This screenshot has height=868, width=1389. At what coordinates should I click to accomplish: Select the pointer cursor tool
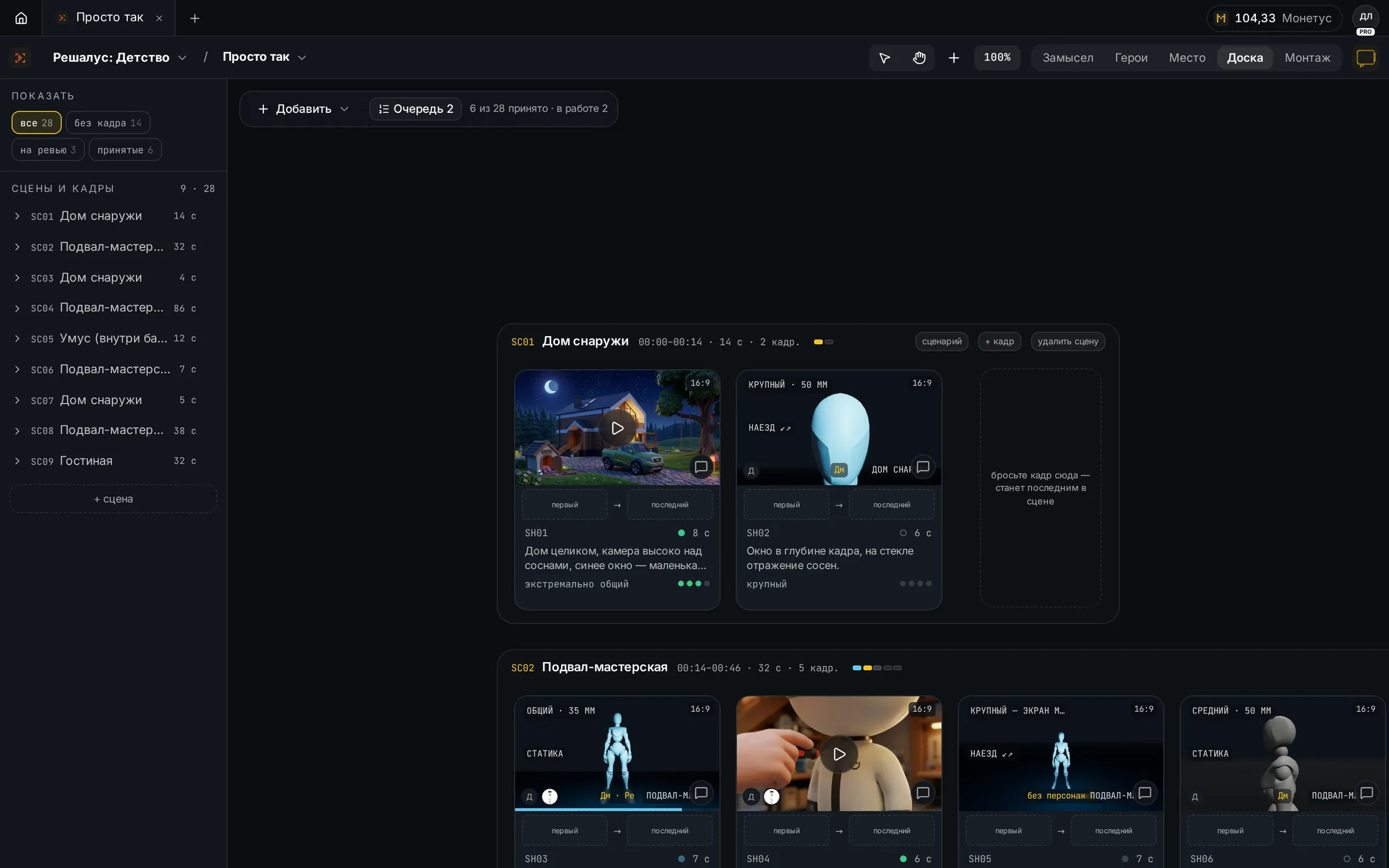tap(884, 58)
